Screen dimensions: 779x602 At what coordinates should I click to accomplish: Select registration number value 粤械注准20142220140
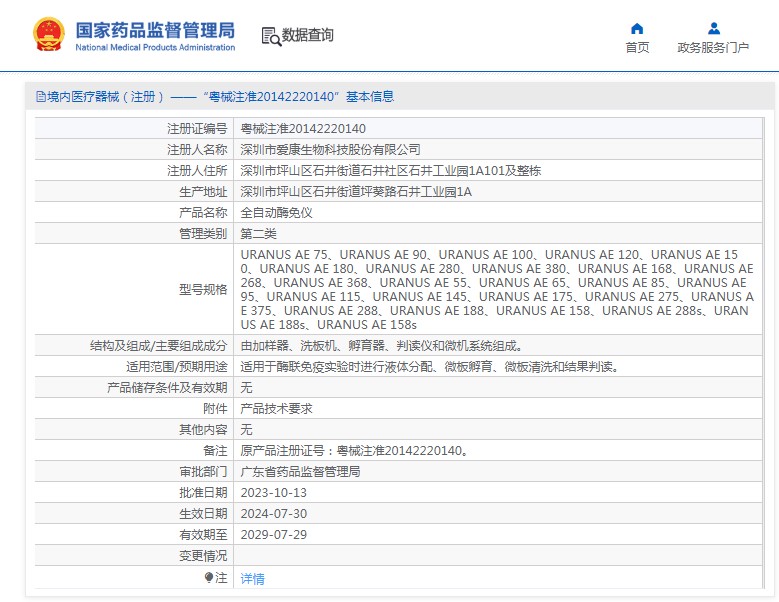(303, 129)
